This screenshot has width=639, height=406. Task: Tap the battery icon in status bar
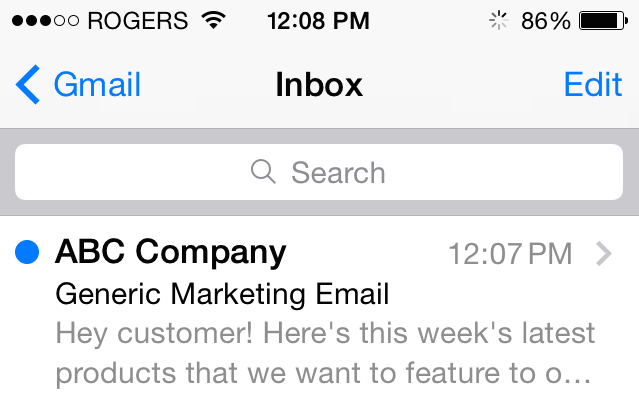(604, 21)
